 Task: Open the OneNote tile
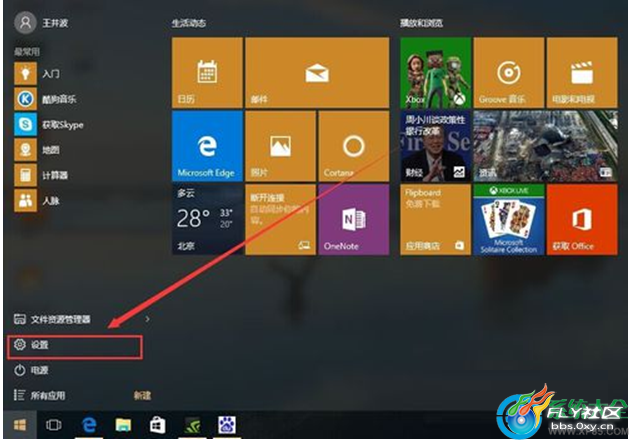(354, 219)
